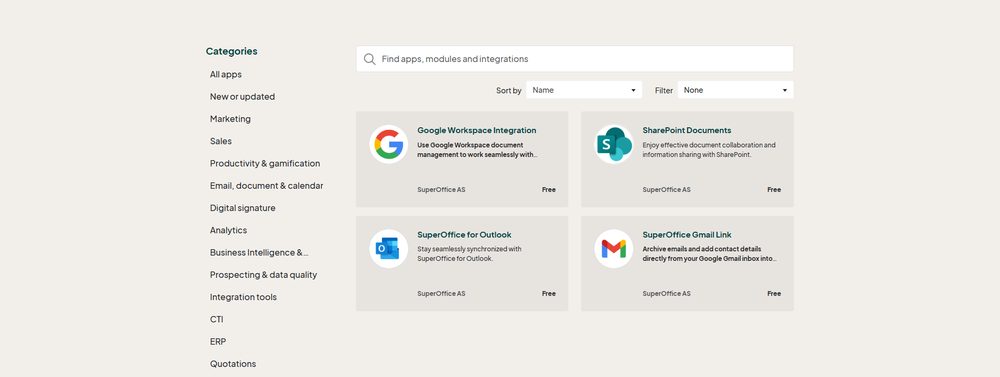Image resolution: width=1000 pixels, height=377 pixels.
Task: Open the Sort by Name dropdown
Action: [584, 90]
